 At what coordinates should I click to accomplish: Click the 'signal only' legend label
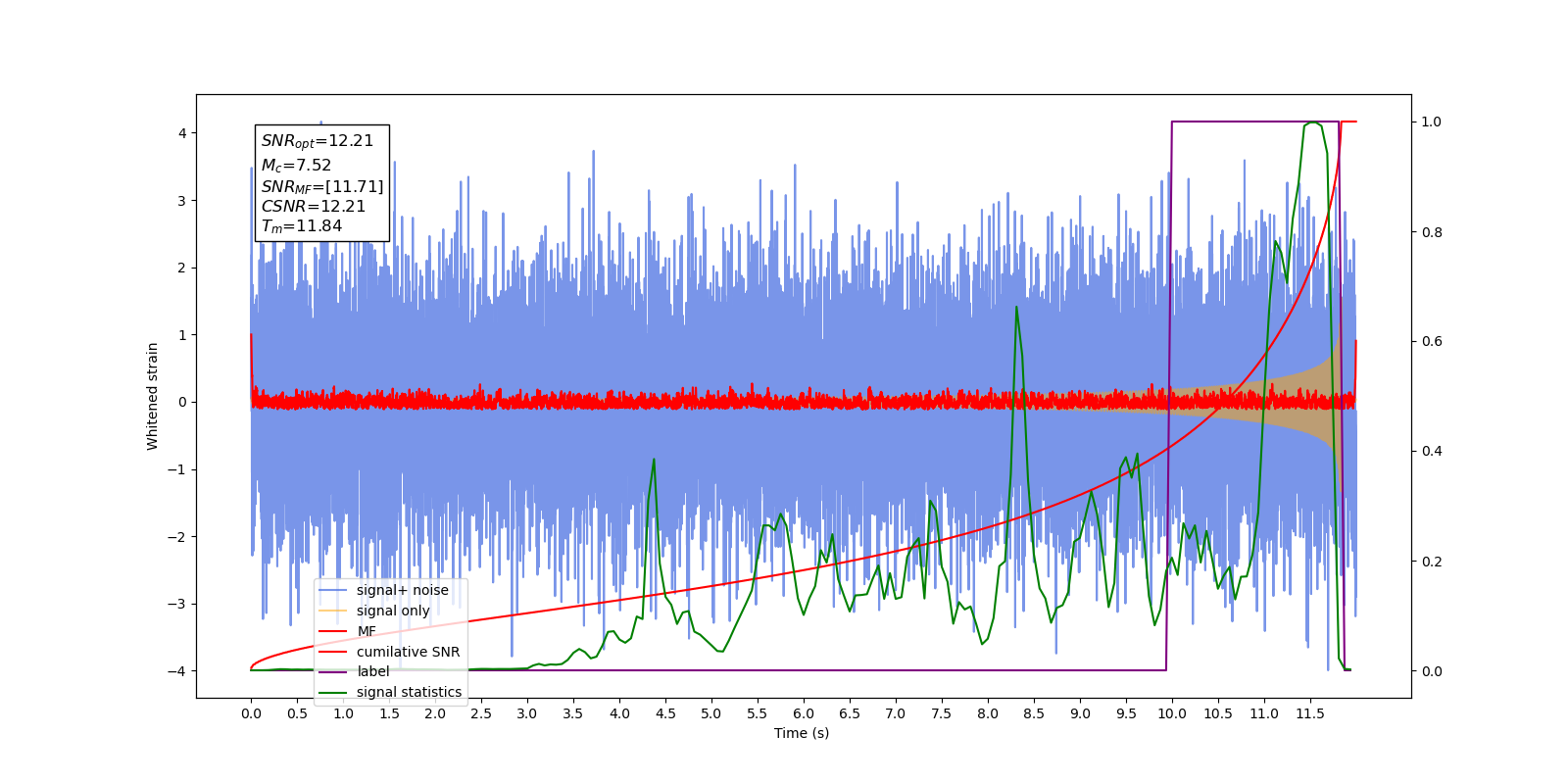(x=393, y=611)
